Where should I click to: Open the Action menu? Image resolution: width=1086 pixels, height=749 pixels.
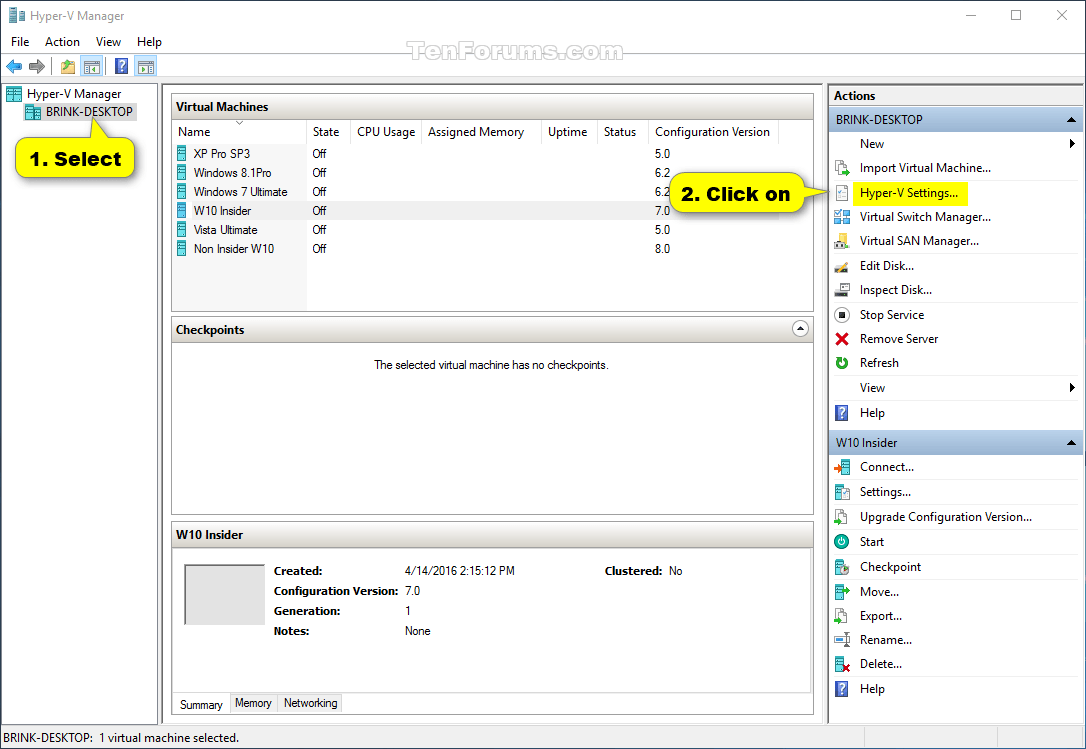(x=62, y=42)
